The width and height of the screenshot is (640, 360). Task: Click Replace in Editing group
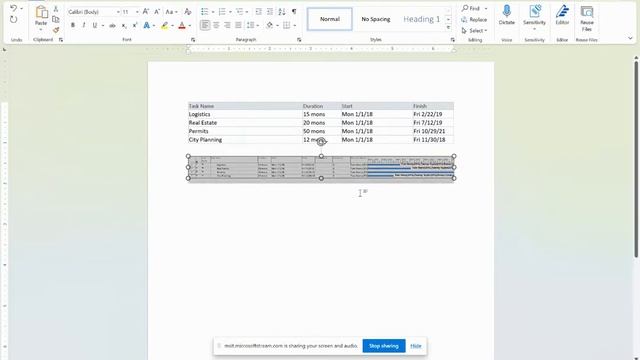tap(474, 20)
